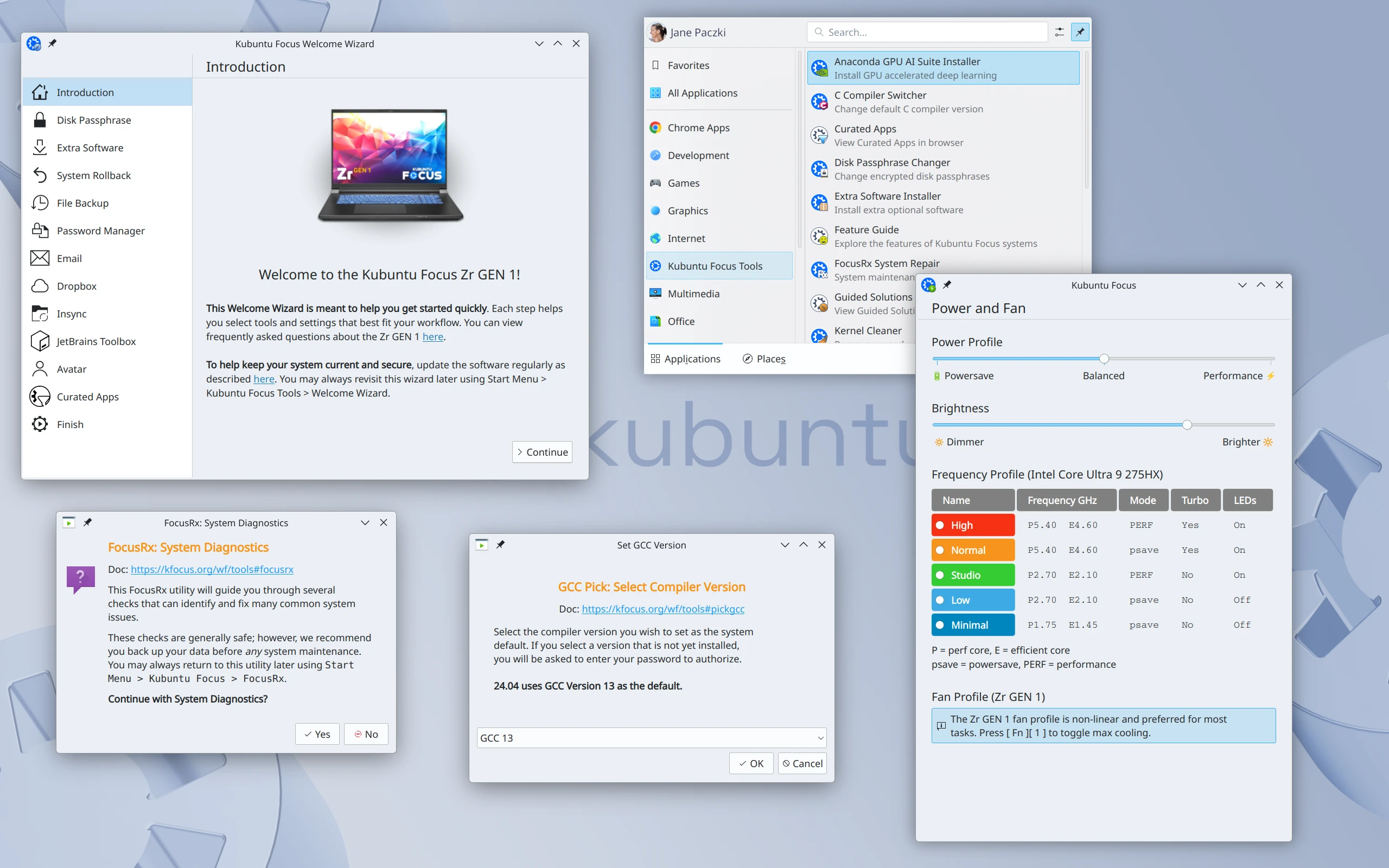This screenshot has width=1389, height=868.
Task: Select the High frequency profile
Action: coord(973,525)
